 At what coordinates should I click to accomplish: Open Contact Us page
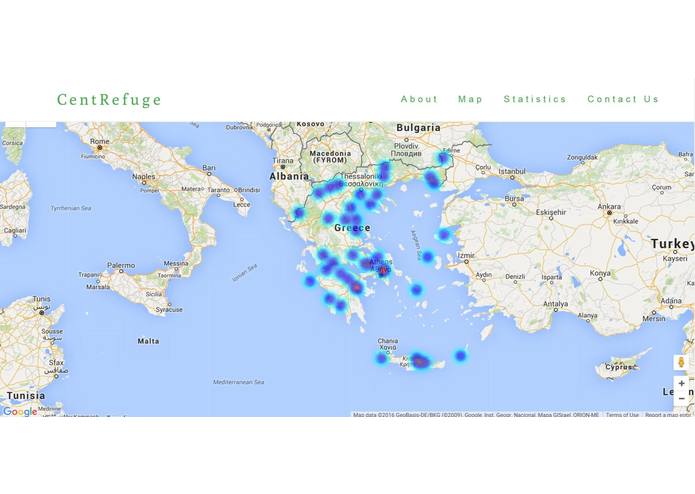coord(623,99)
